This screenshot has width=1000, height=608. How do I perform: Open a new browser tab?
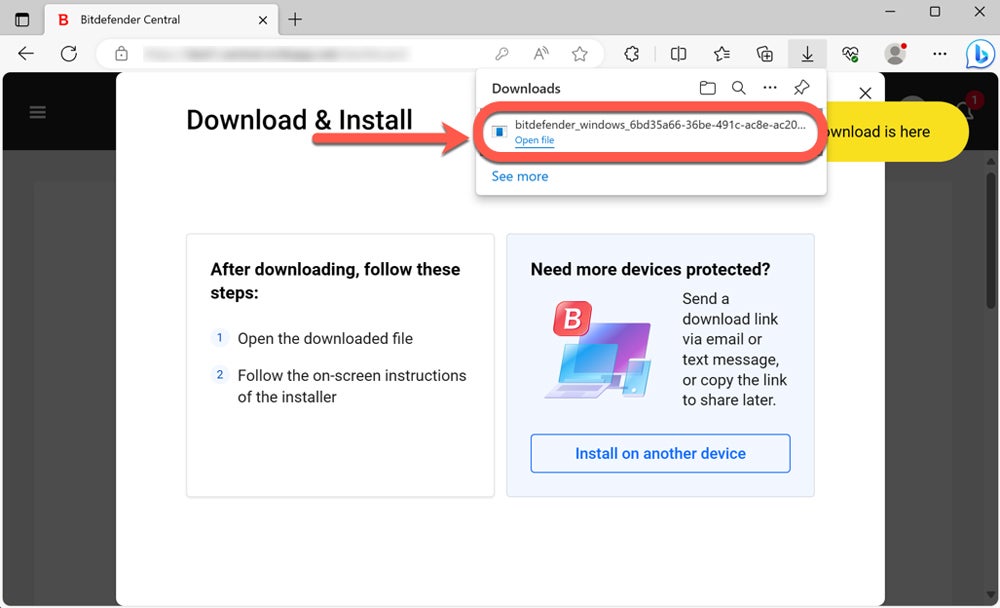[x=294, y=18]
